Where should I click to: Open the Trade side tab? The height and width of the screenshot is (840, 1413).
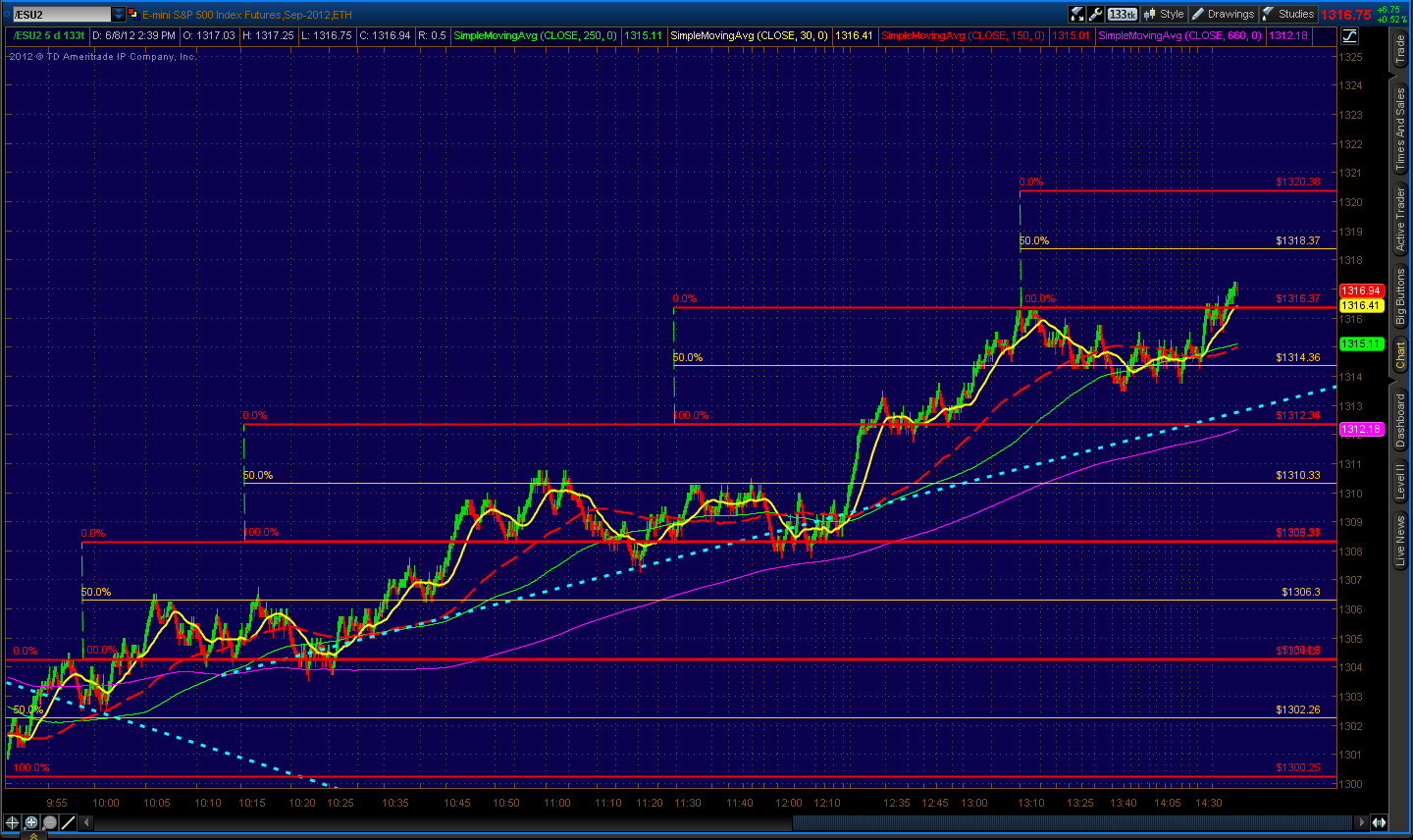tap(1400, 50)
